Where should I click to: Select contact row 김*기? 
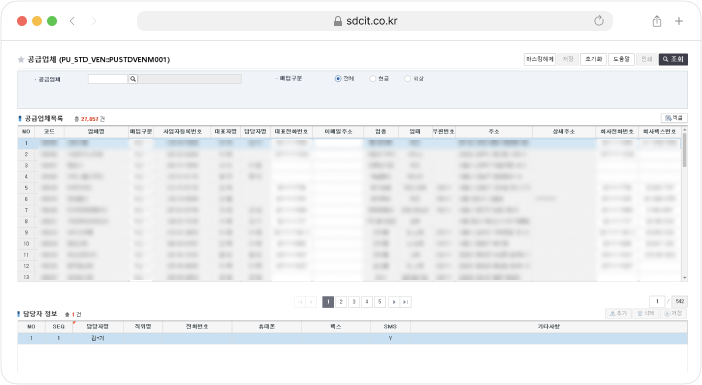(x=352, y=338)
